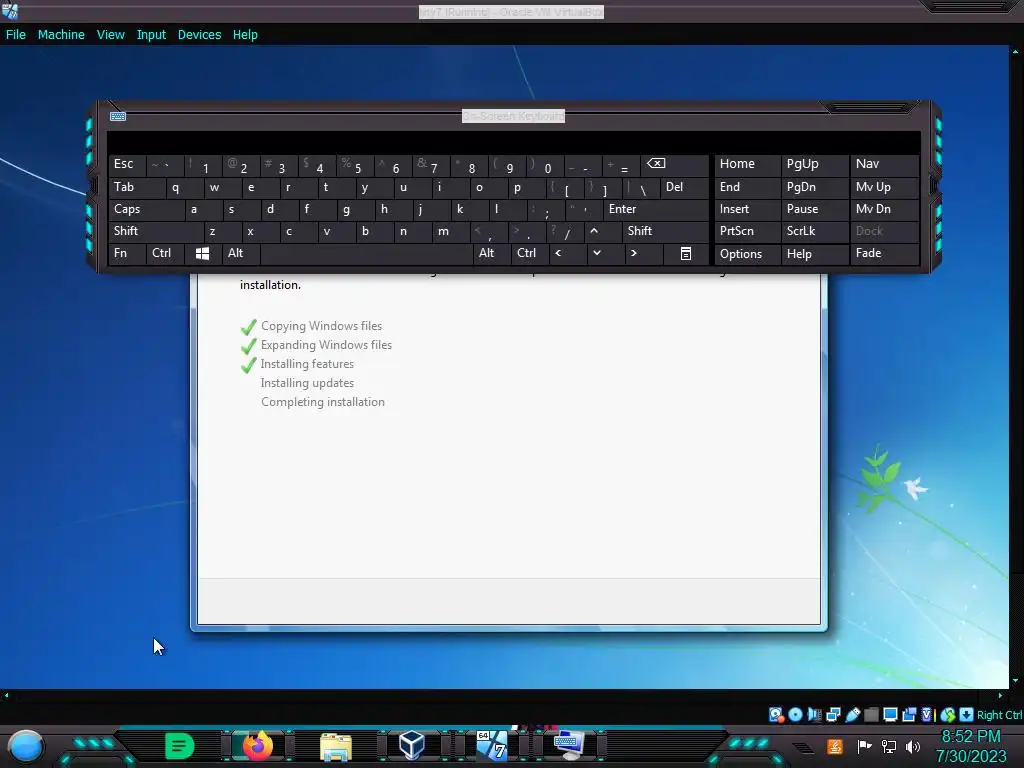Screen dimensions: 1024x768
Task: Click the space bar key
Action: (366, 253)
